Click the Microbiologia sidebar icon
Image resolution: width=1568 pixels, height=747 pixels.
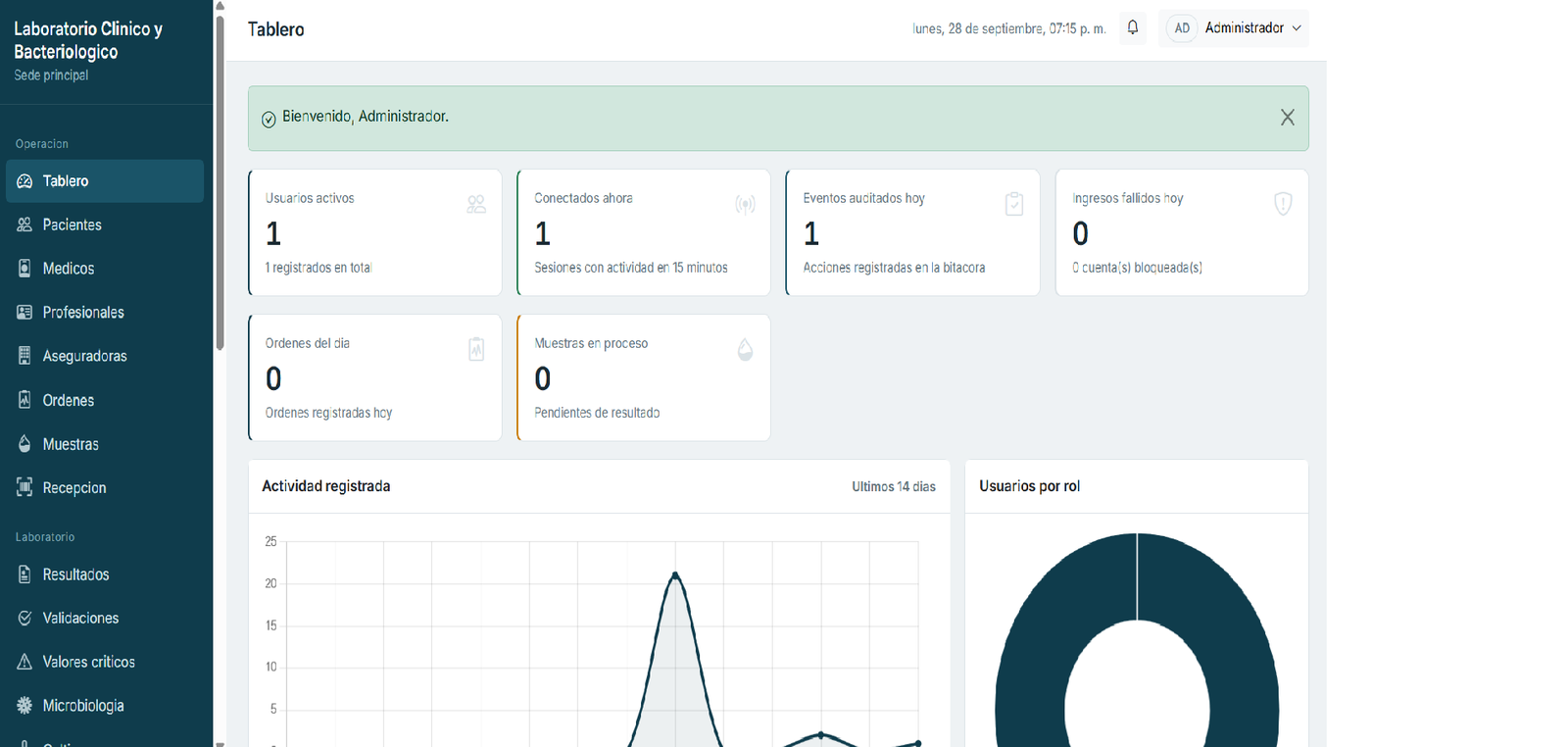click(x=24, y=706)
